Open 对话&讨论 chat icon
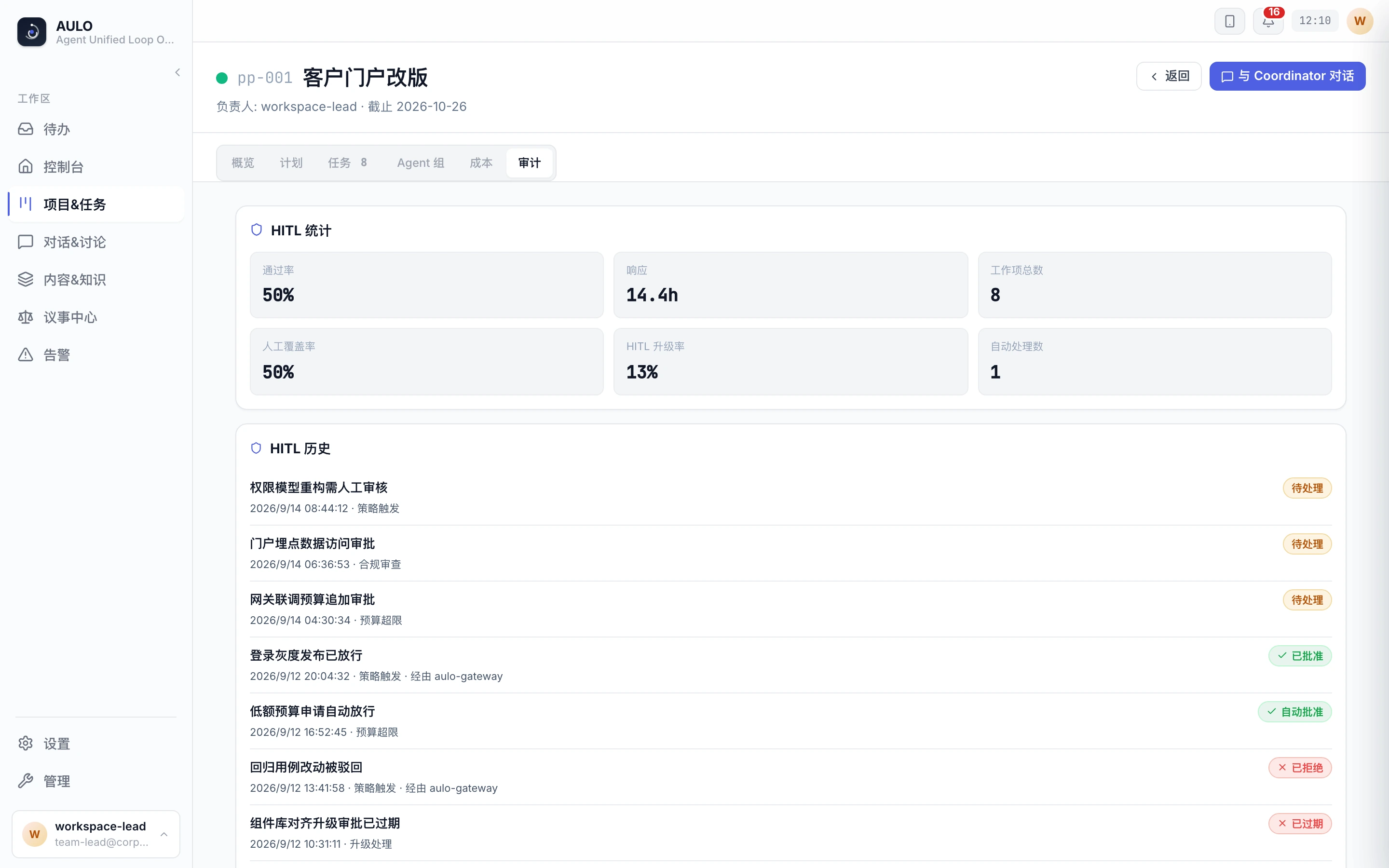The image size is (1389, 868). pyautogui.click(x=25, y=242)
